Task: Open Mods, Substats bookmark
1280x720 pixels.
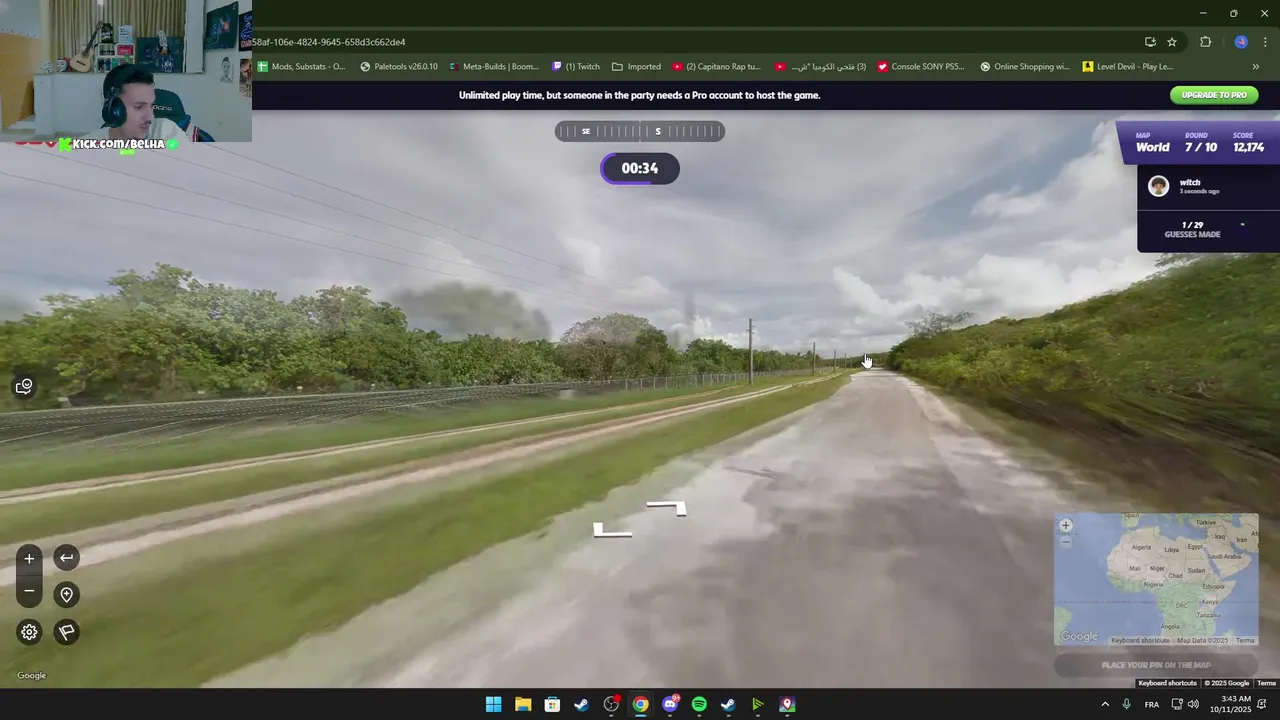Action: (301, 67)
